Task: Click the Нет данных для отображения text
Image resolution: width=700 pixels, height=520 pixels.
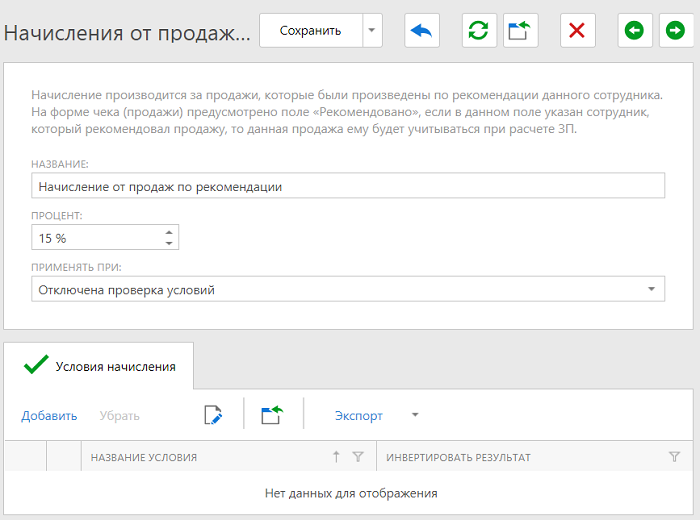Action: pos(351,493)
